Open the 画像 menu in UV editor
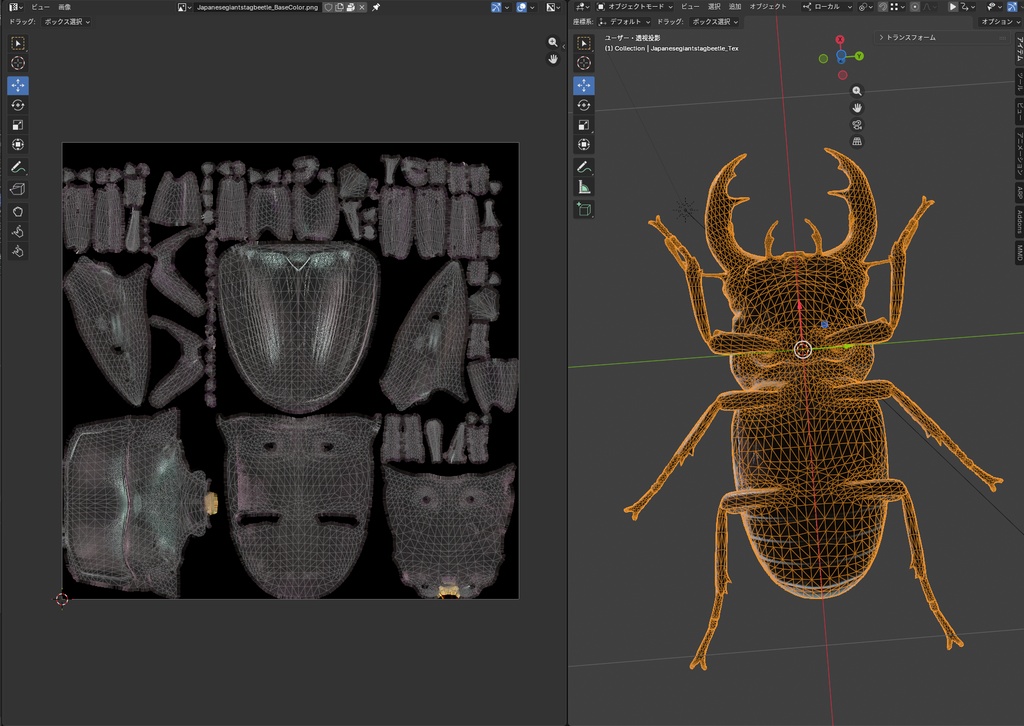 click(x=65, y=7)
